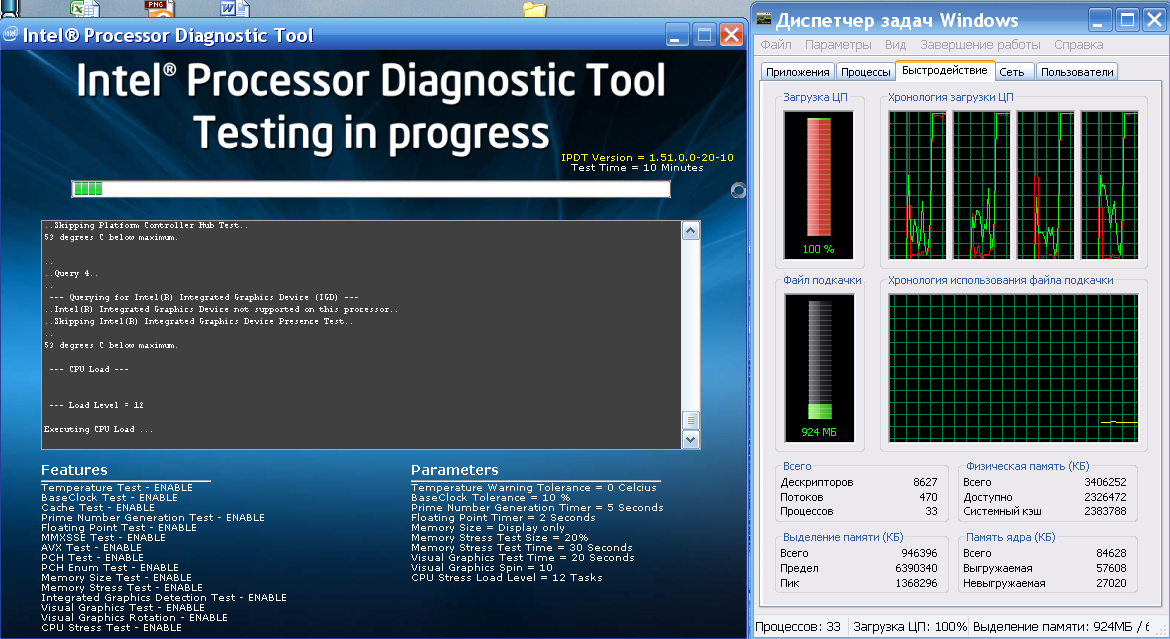Click Memory Stress Test - ENABLE entry
The width and height of the screenshot is (1170, 639).
(x=122, y=587)
